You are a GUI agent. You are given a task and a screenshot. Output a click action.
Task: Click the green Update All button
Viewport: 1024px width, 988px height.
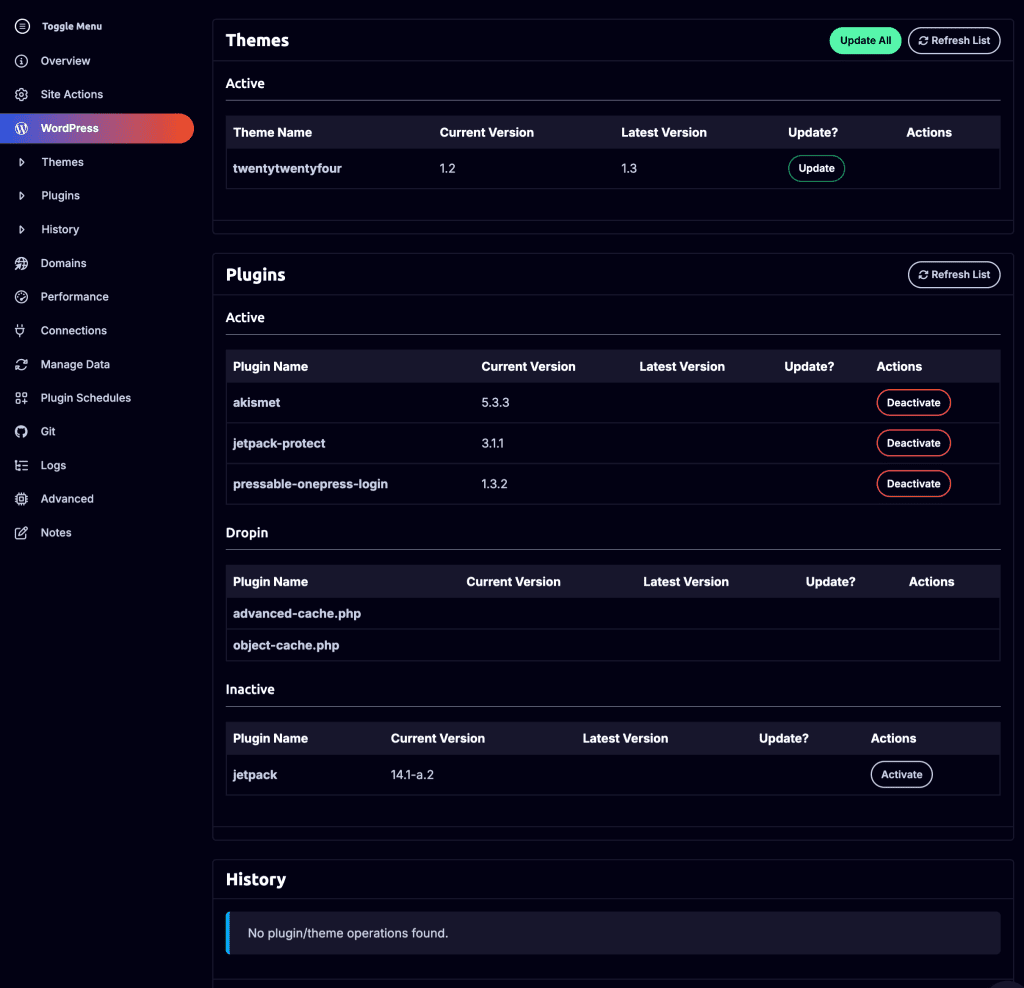tap(865, 40)
